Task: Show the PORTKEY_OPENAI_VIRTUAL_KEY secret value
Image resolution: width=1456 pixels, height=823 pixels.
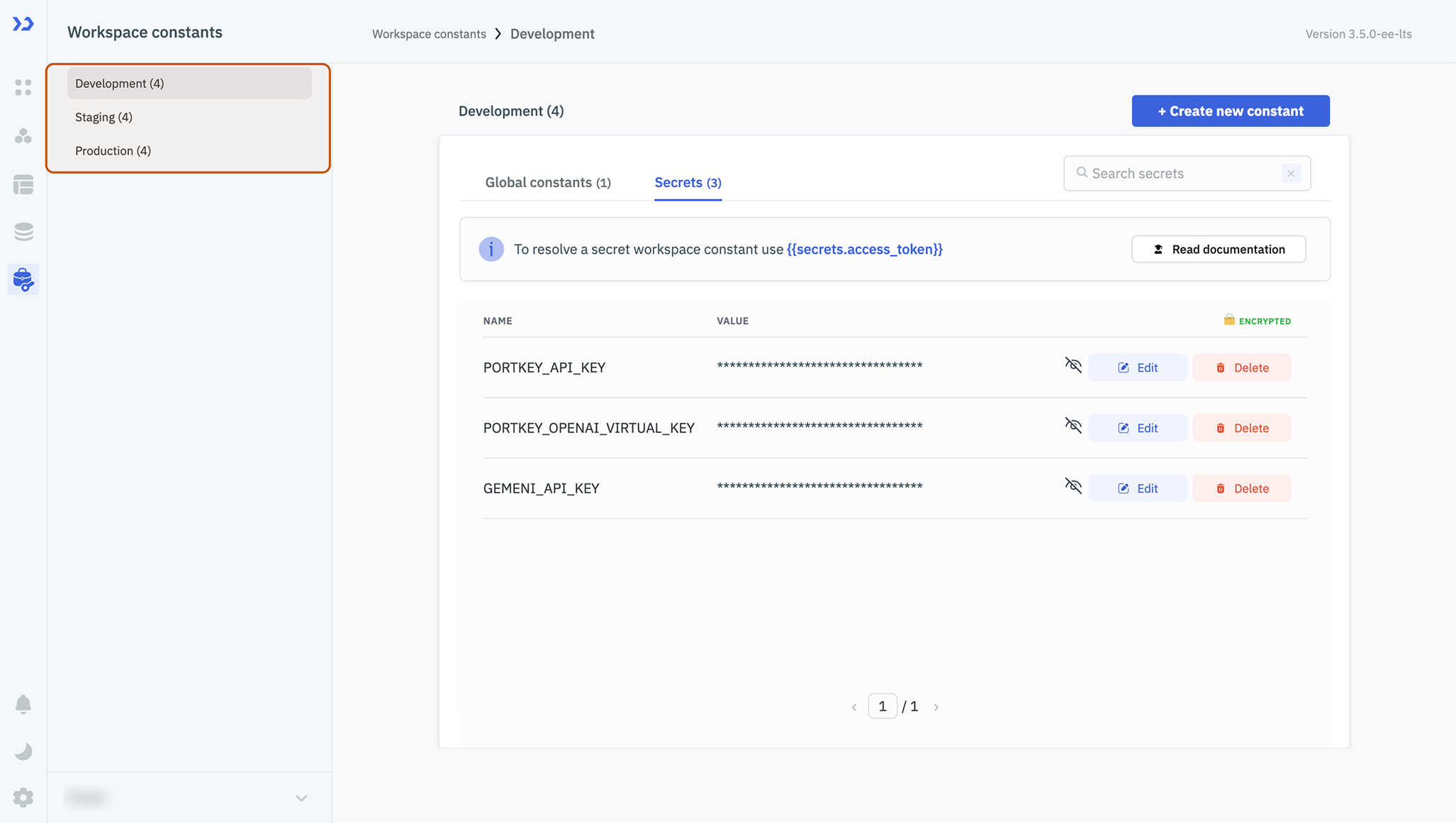Action: (x=1073, y=426)
